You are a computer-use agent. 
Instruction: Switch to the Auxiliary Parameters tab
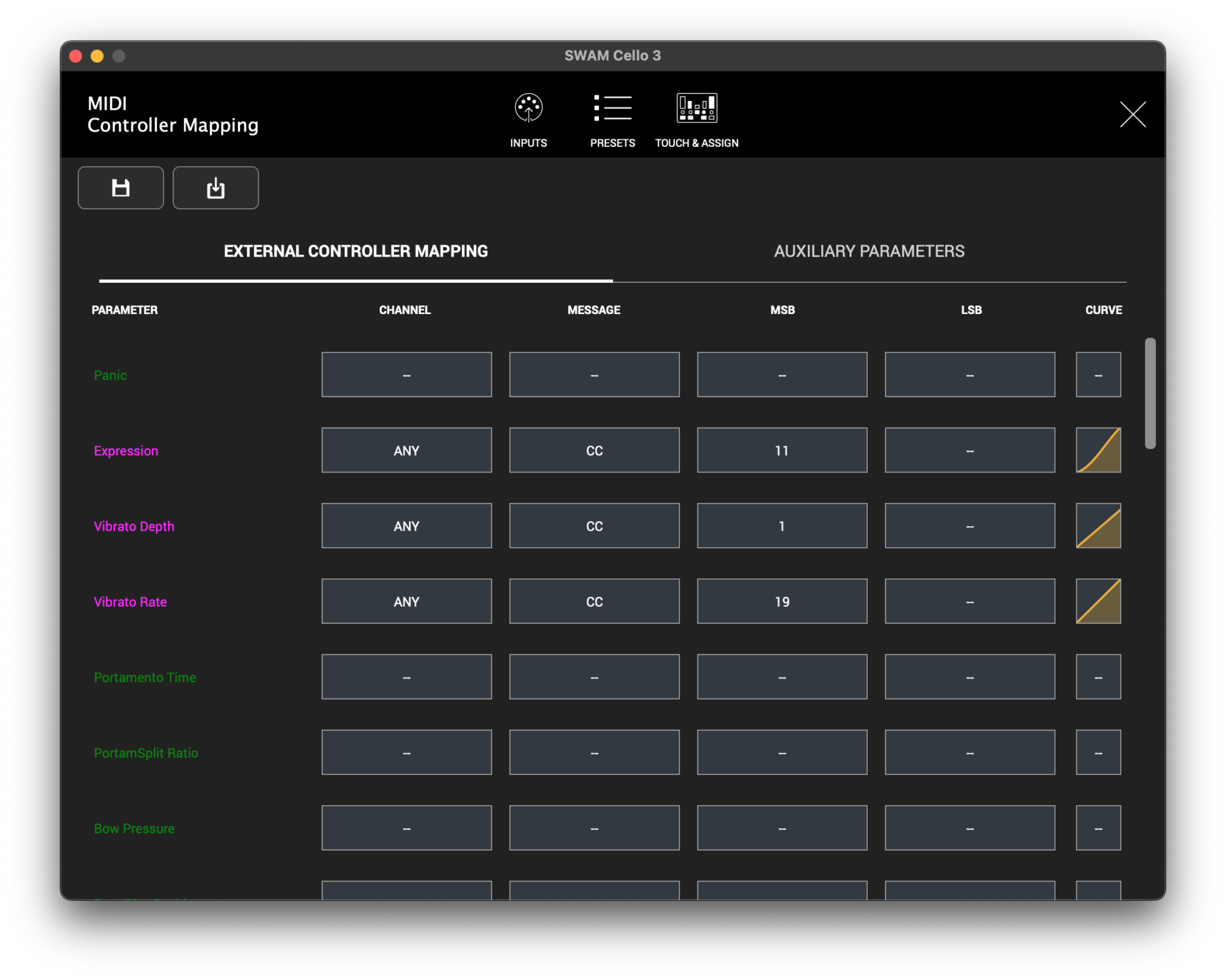[x=869, y=252]
